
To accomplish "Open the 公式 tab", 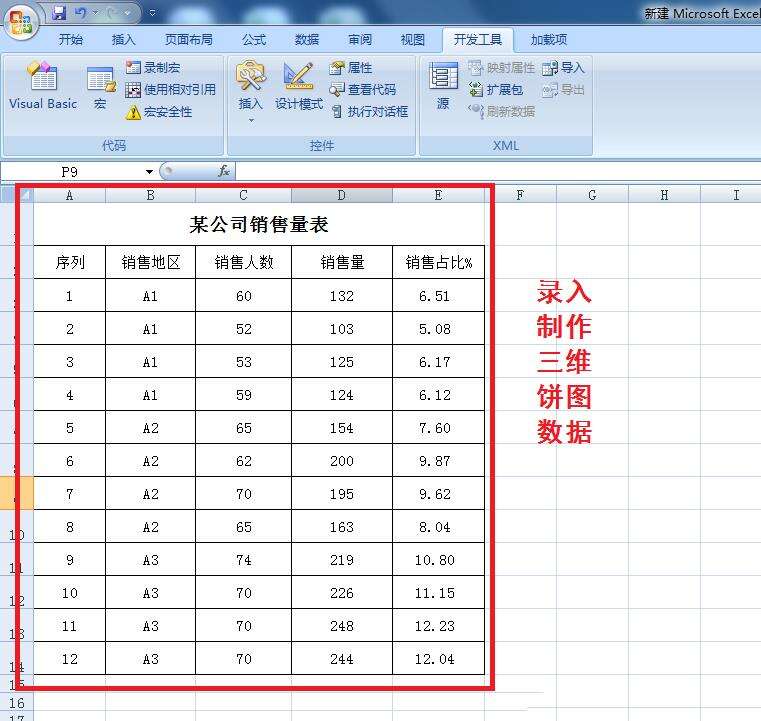I will [254, 39].
